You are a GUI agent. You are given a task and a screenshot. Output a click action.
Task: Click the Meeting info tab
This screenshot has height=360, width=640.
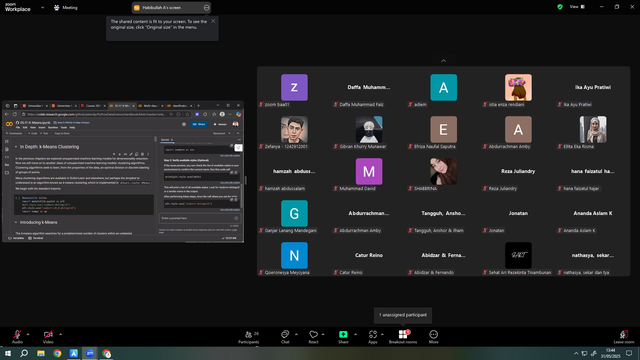tap(66, 7)
